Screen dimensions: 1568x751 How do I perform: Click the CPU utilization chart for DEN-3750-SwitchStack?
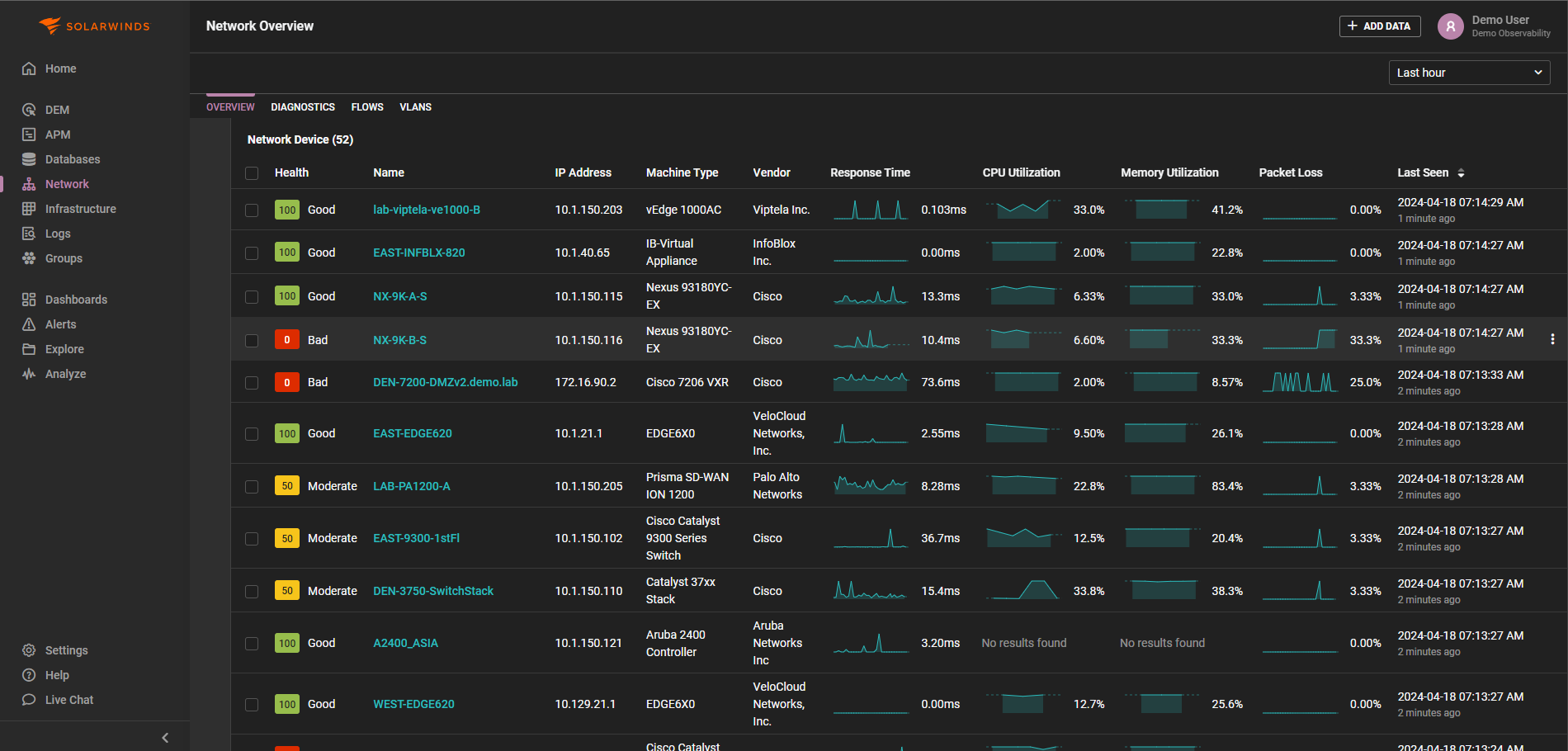[x=1023, y=590]
